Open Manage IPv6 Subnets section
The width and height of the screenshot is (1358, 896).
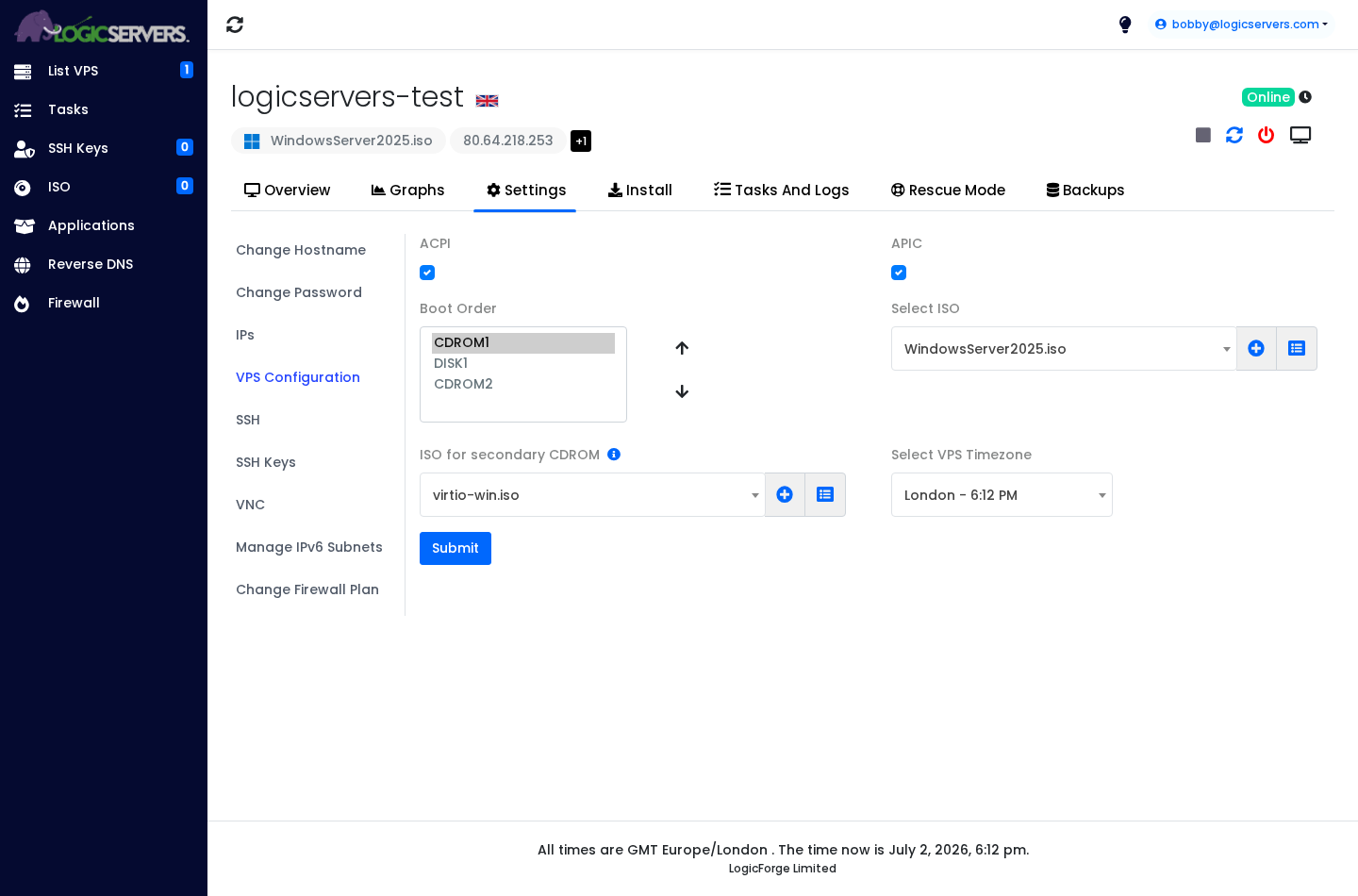pyautogui.click(x=309, y=547)
